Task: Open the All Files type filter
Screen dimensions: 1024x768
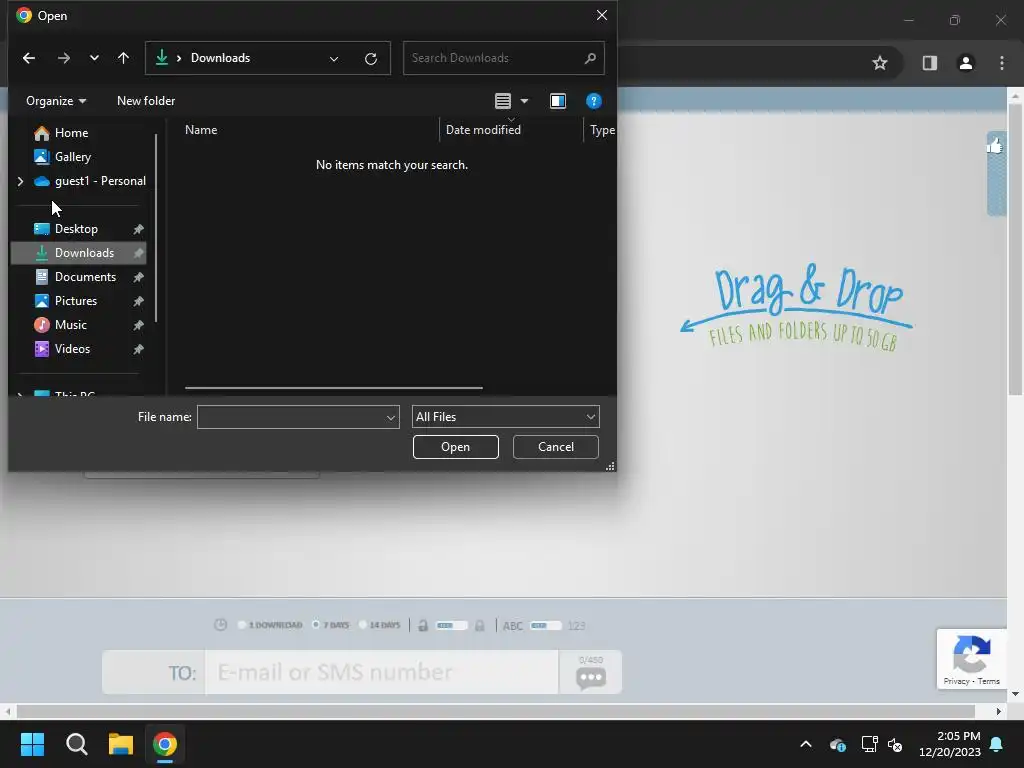Action: [x=505, y=417]
